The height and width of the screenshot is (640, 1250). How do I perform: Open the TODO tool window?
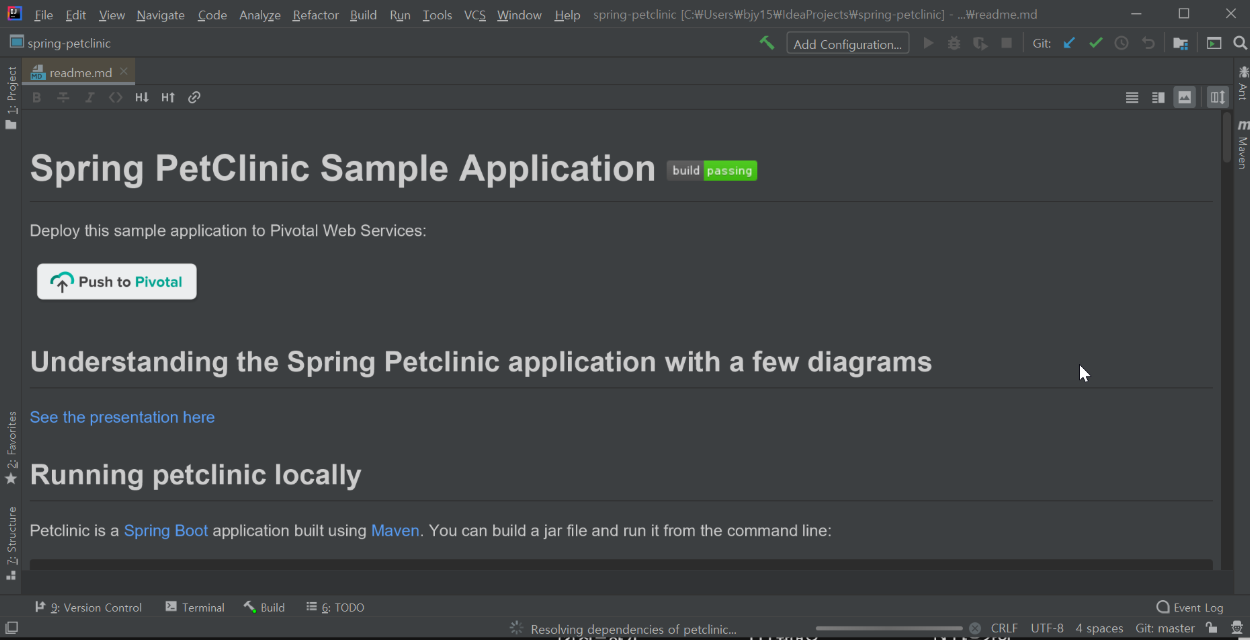click(336, 607)
